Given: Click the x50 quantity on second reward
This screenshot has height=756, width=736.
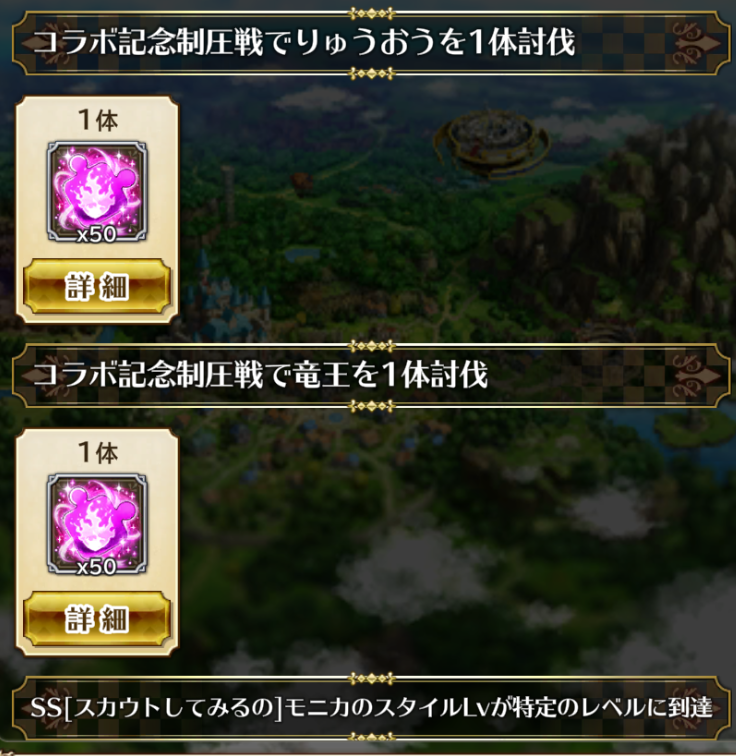Looking at the screenshot, I should tap(97, 567).
